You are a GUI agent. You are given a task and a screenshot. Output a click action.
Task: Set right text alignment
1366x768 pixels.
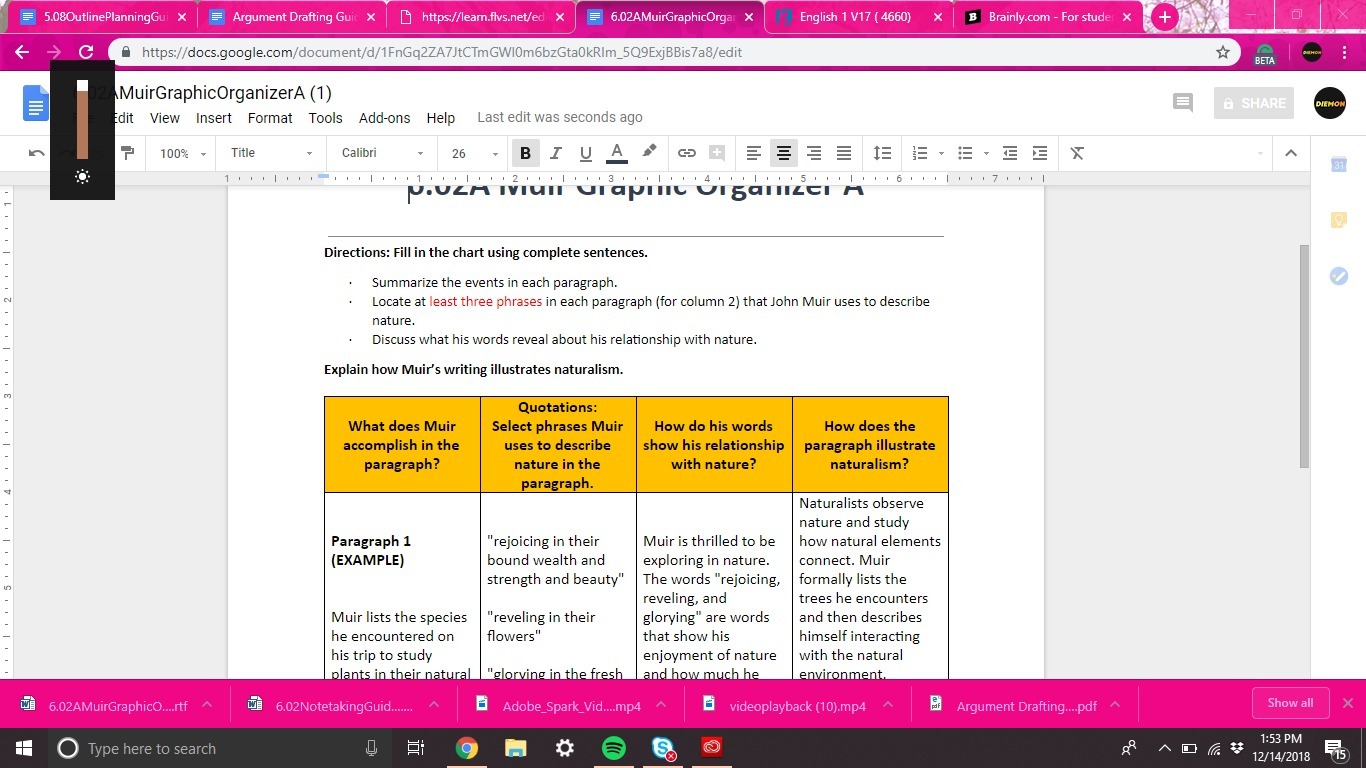[x=814, y=153]
